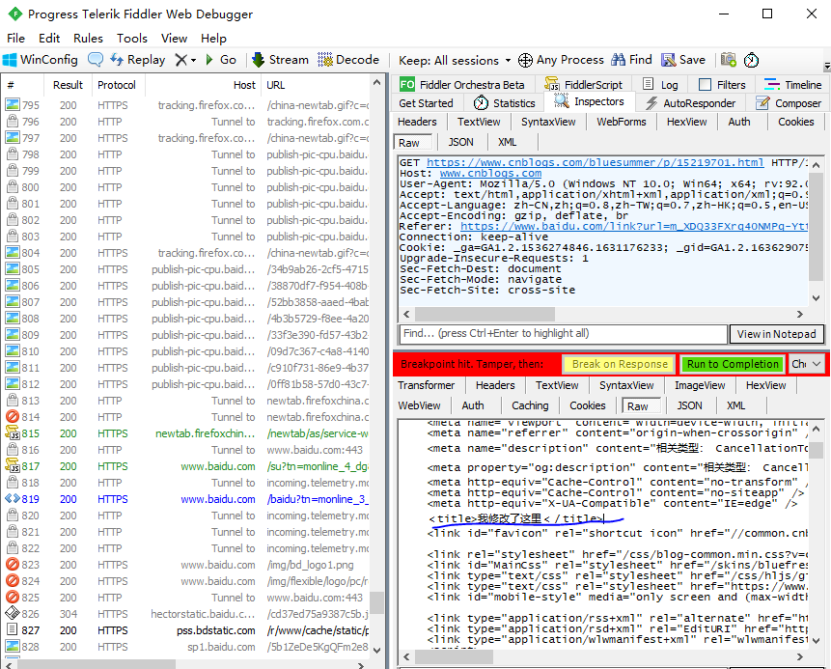Click response pane scroll-down arrow
The width and height of the screenshot is (831, 669).
pyautogui.click(x=816, y=641)
